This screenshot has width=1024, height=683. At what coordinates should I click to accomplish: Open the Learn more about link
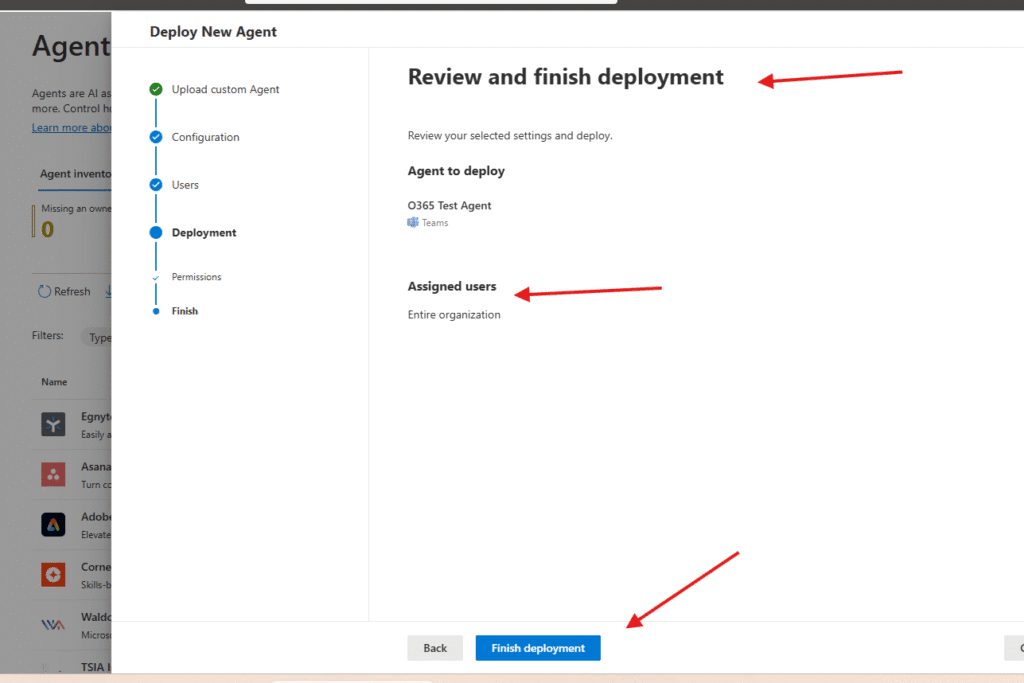[71, 128]
